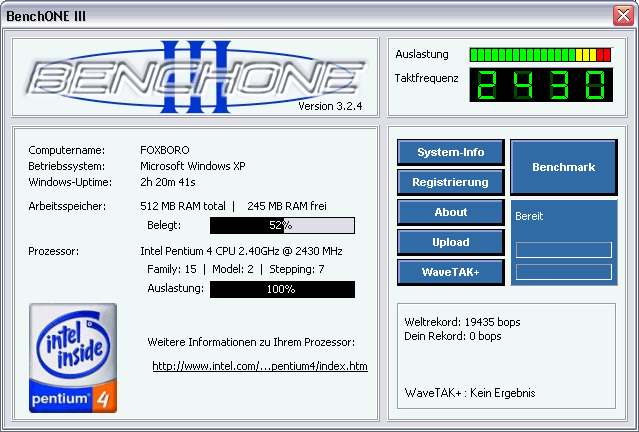The width and height of the screenshot is (639, 432).
Task: Click the Auslastung LED load meter
Action: pyautogui.click(x=540, y=55)
